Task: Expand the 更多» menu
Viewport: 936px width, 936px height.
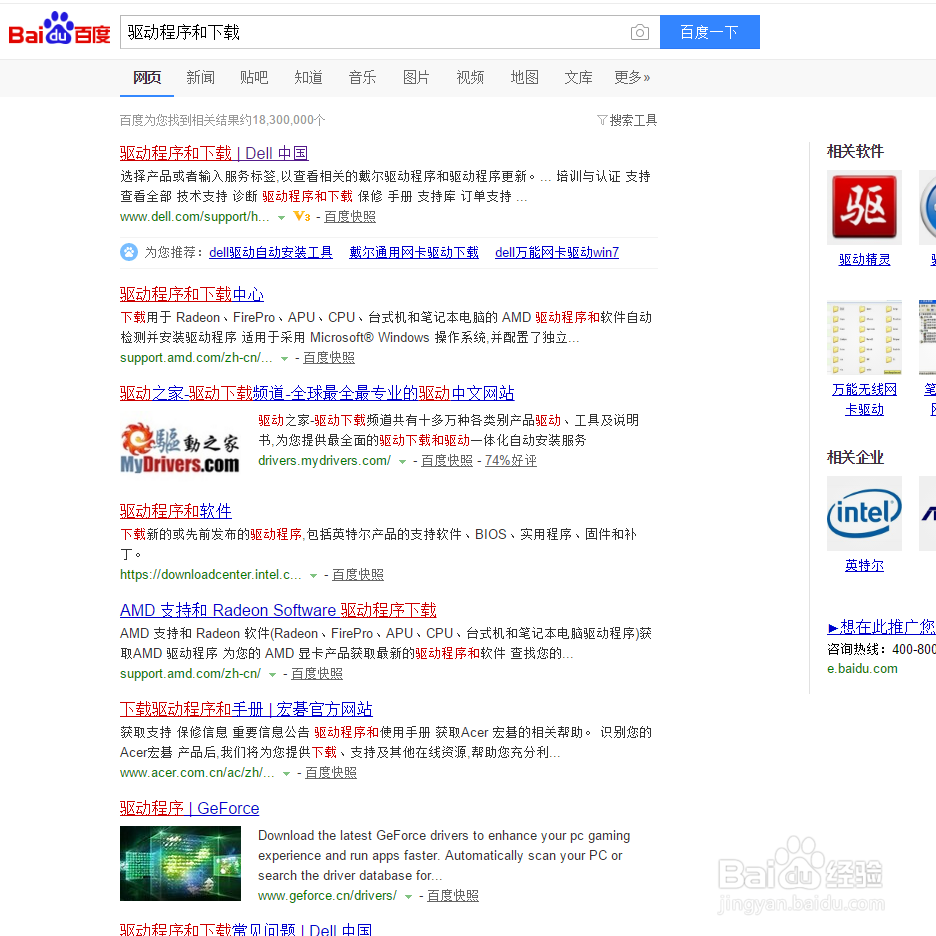Action: click(632, 78)
